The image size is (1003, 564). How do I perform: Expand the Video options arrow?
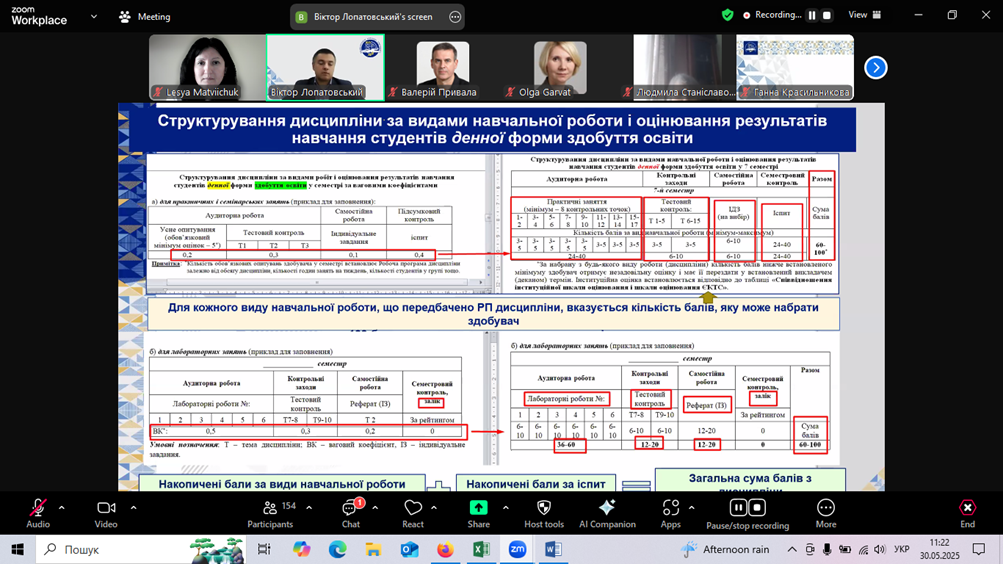[133, 508]
